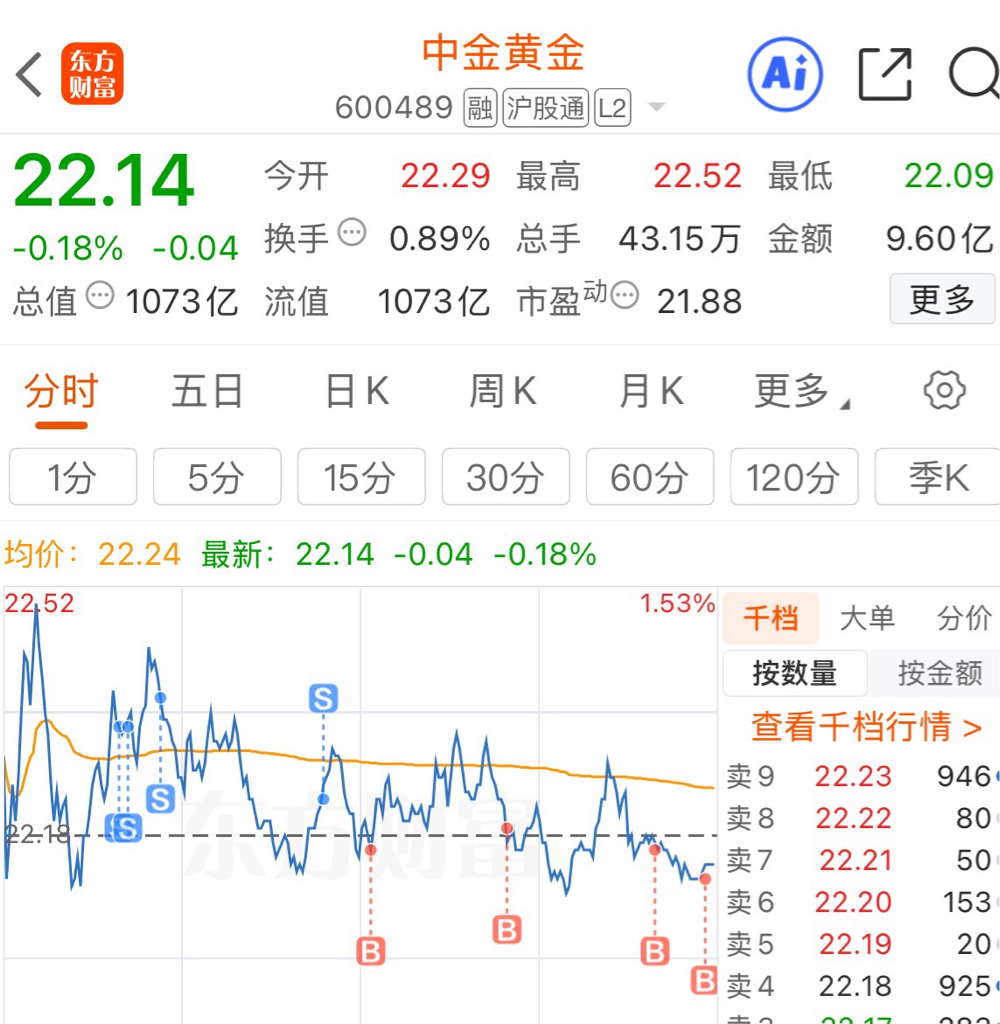Tap the 卖7 row price 22.21
Viewport: 1000px width, 1024px height.
coord(856,860)
